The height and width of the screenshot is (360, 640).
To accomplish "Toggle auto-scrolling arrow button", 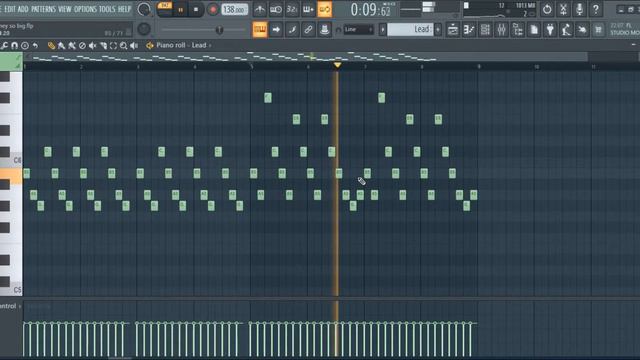I will pos(276,29).
